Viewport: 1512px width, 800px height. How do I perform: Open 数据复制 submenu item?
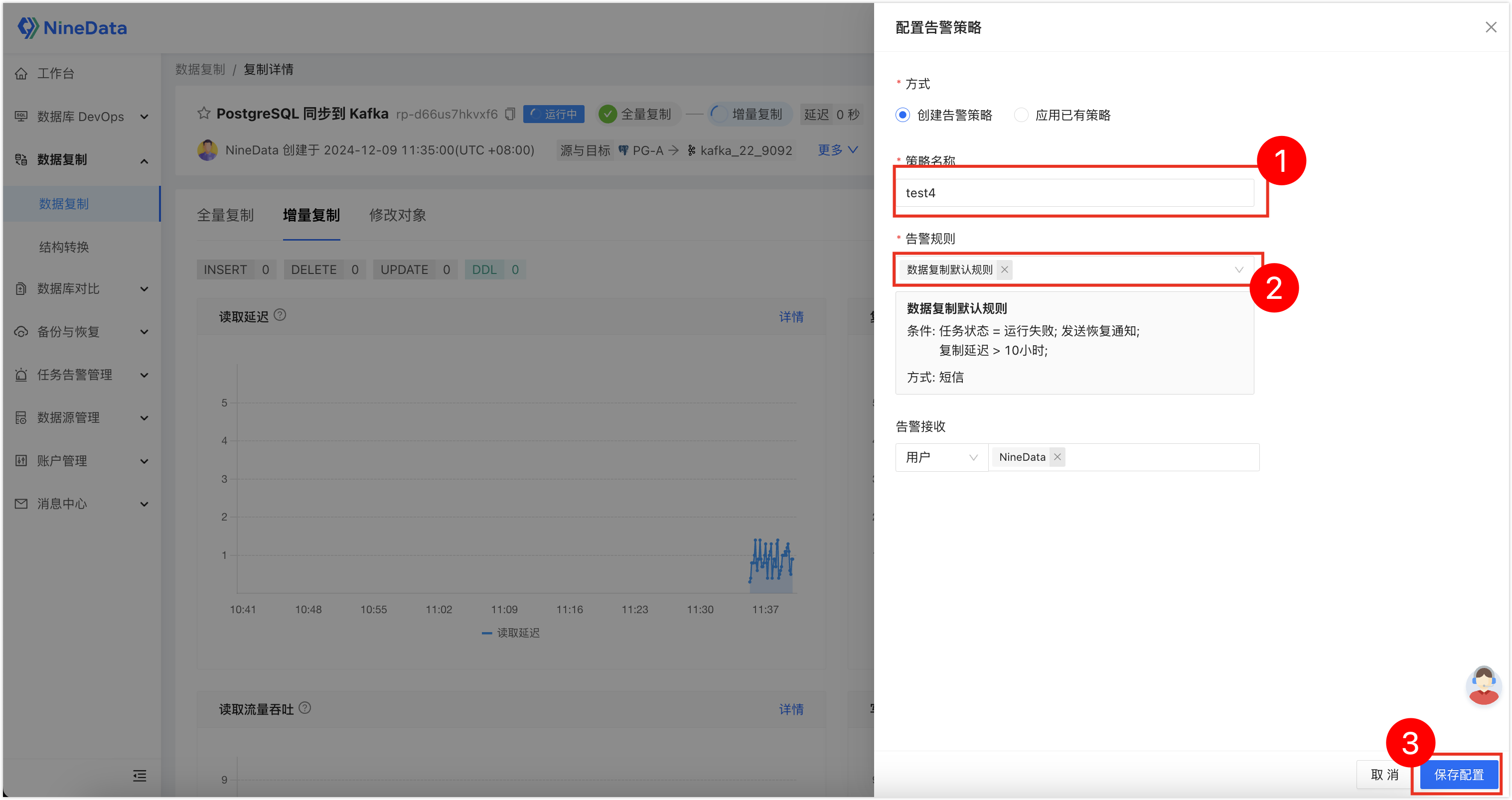[81, 204]
